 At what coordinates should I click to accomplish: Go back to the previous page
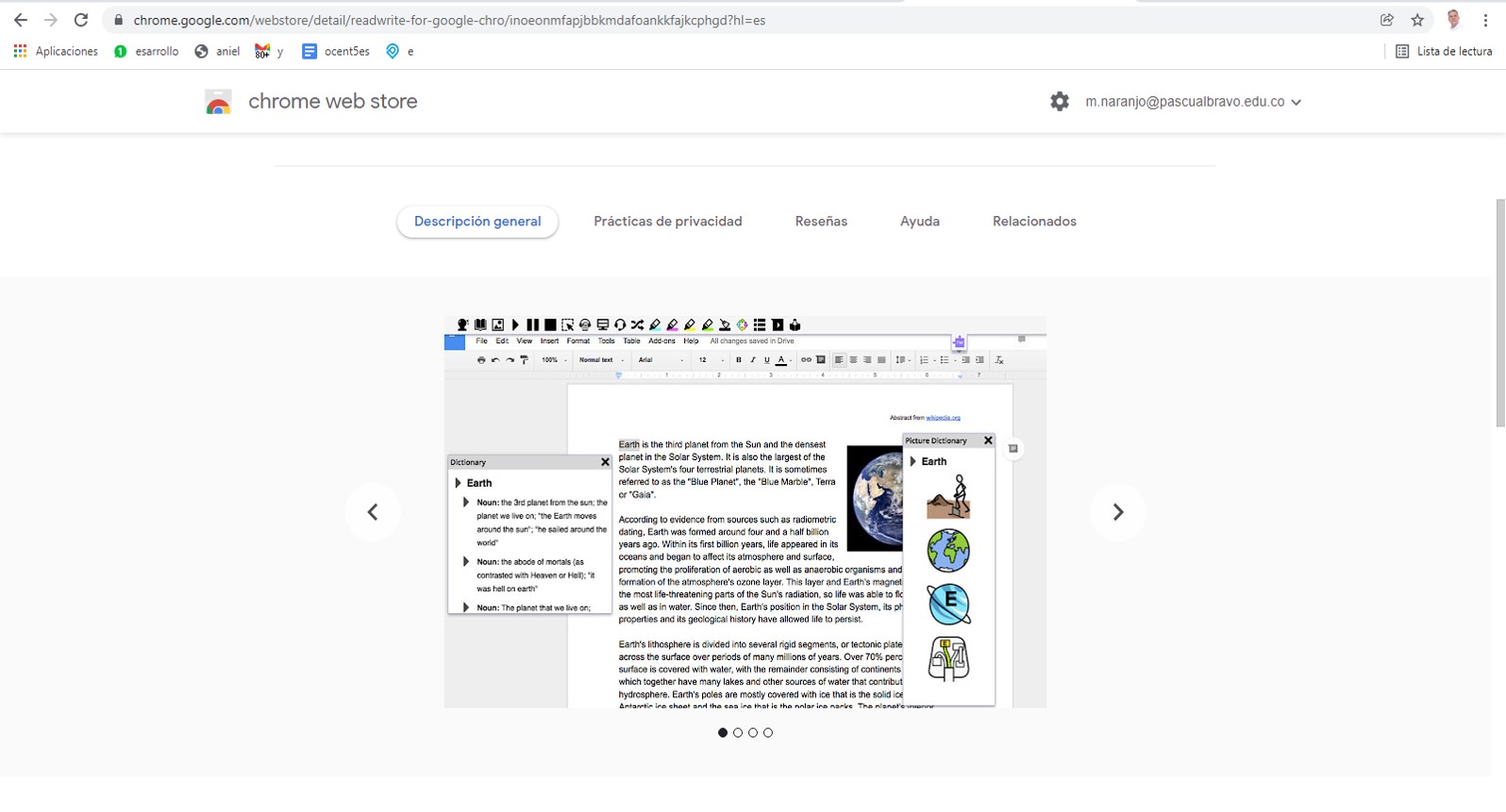coord(20,20)
